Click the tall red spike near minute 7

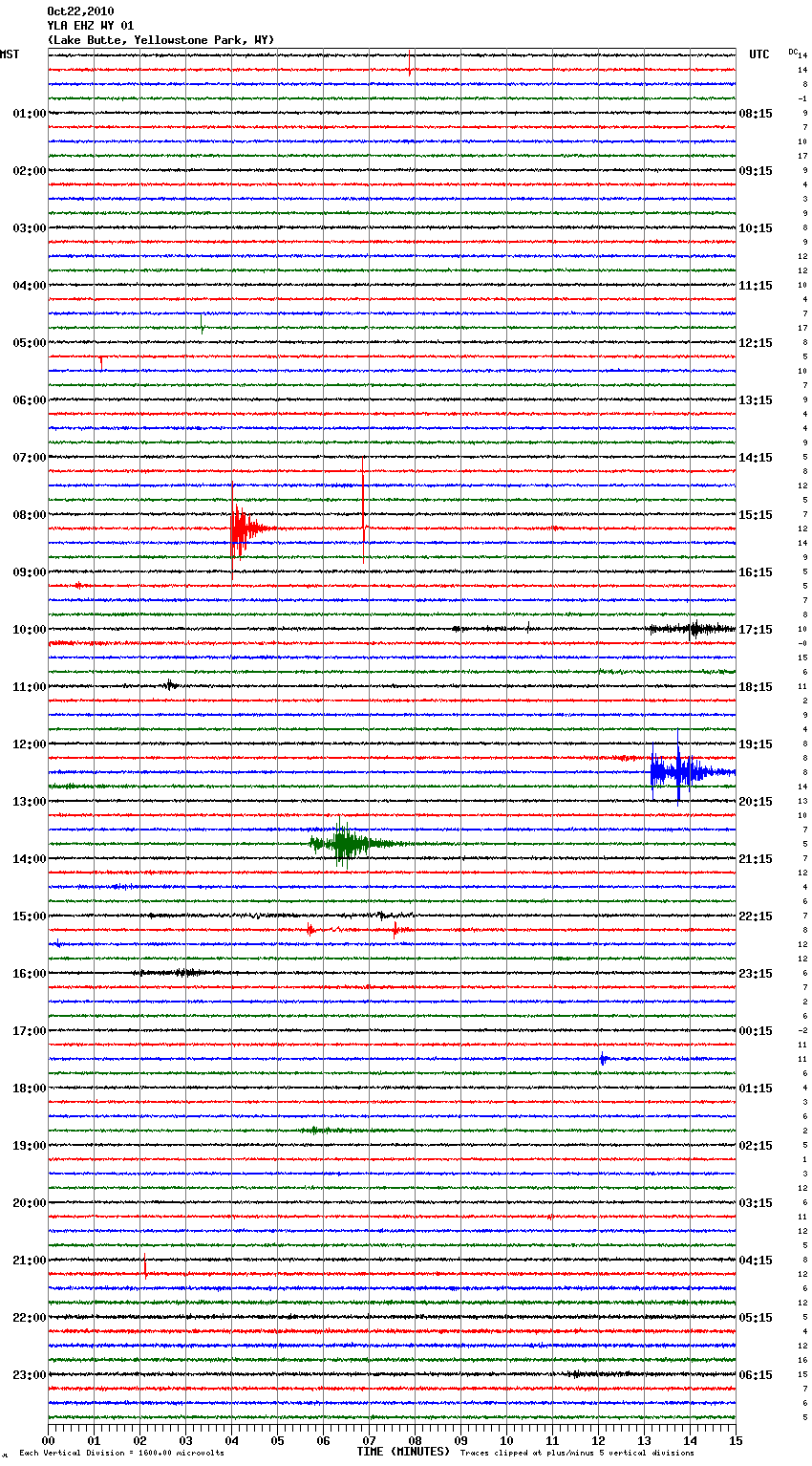[x=363, y=511]
